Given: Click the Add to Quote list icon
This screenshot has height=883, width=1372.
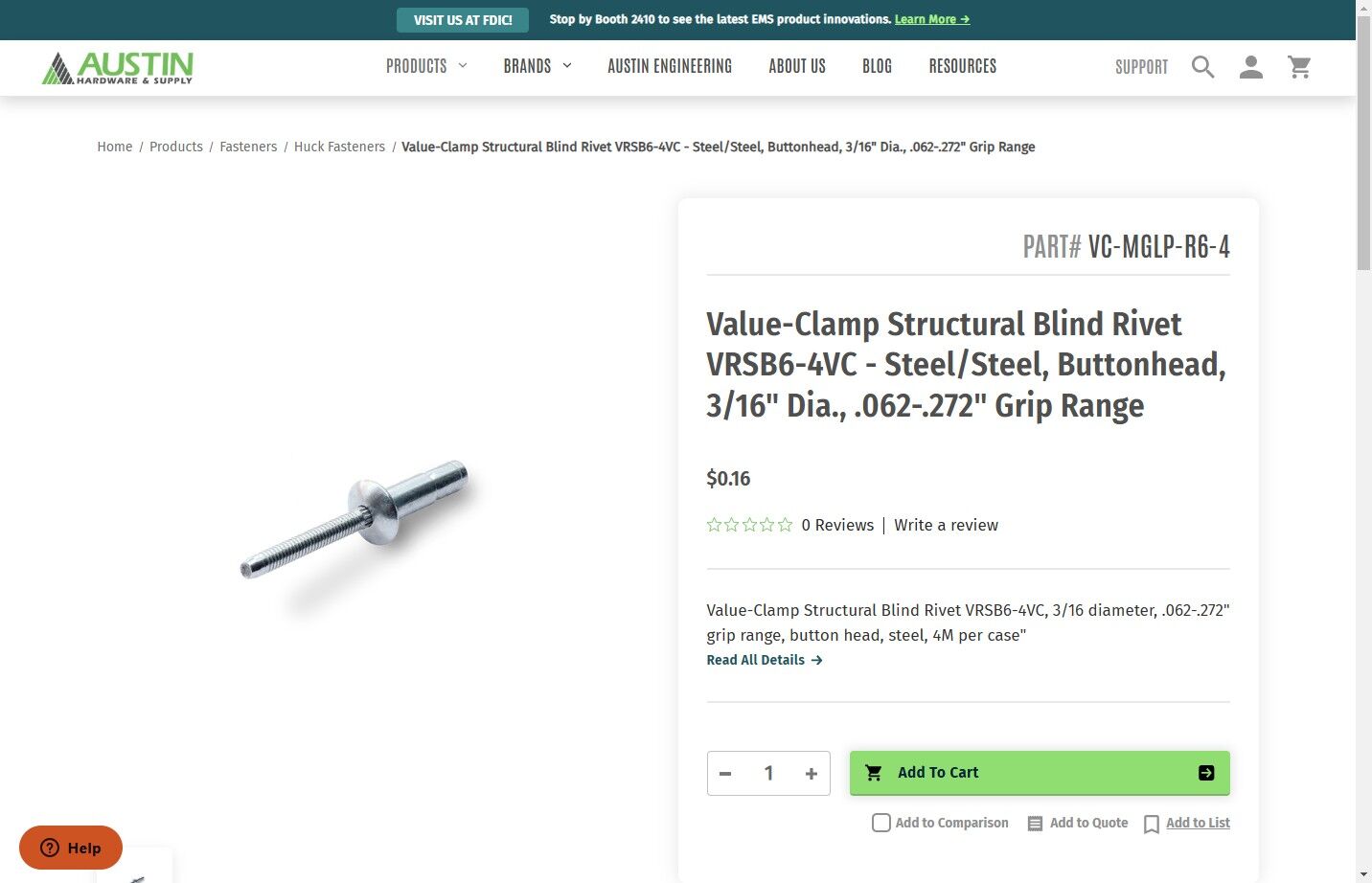Looking at the screenshot, I should [1035, 824].
